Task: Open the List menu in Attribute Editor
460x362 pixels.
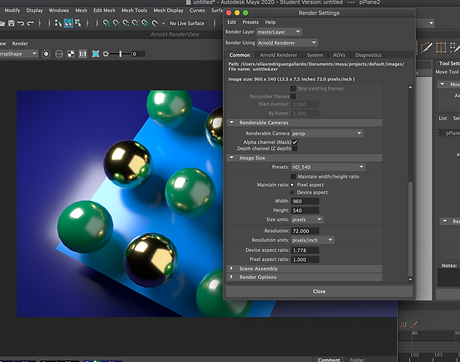Action: 443,118
